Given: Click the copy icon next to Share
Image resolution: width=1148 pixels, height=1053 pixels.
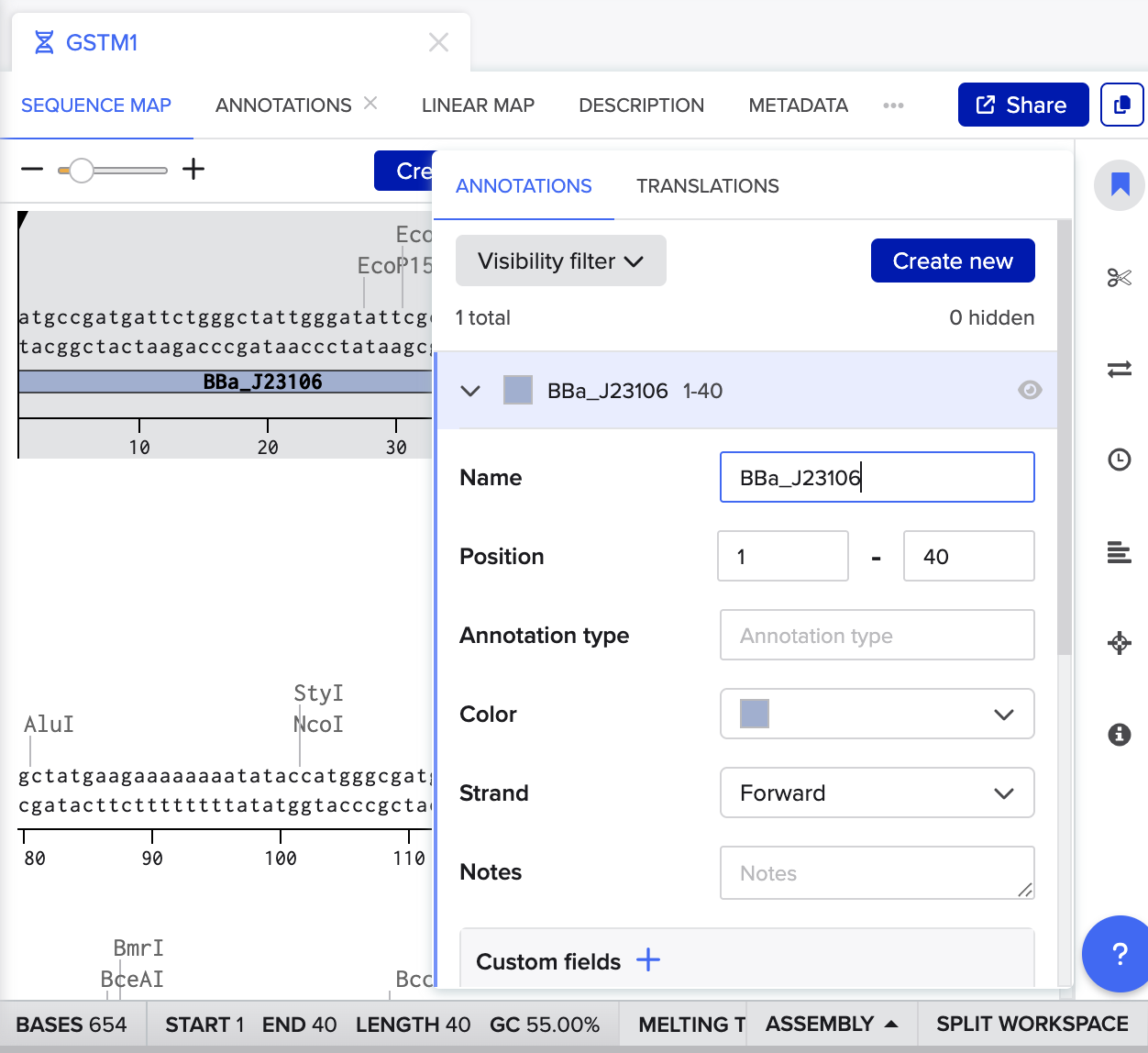Looking at the screenshot, I should (x=1121, y=105).
